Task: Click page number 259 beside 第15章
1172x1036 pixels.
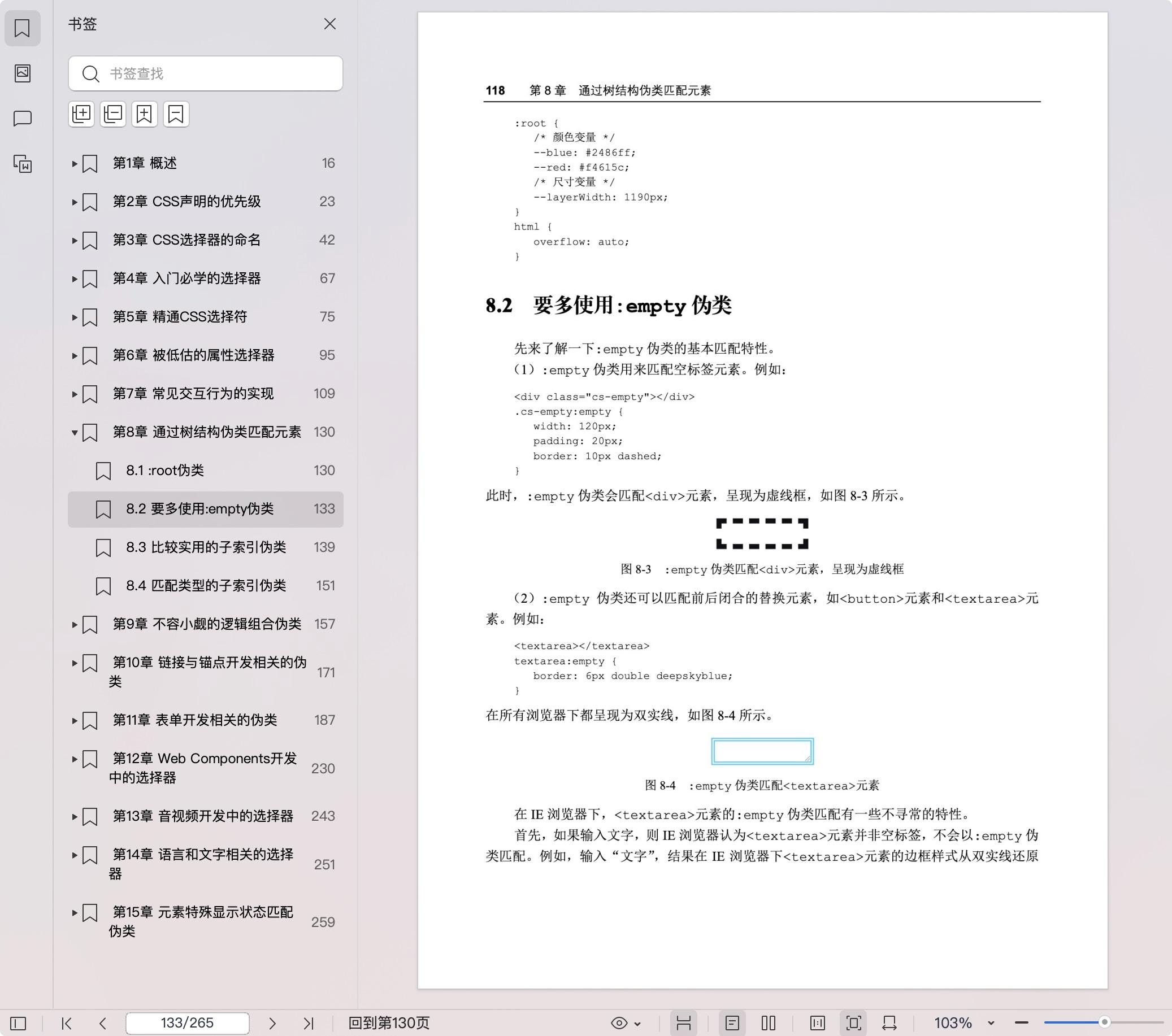Action: pos(323,922)
